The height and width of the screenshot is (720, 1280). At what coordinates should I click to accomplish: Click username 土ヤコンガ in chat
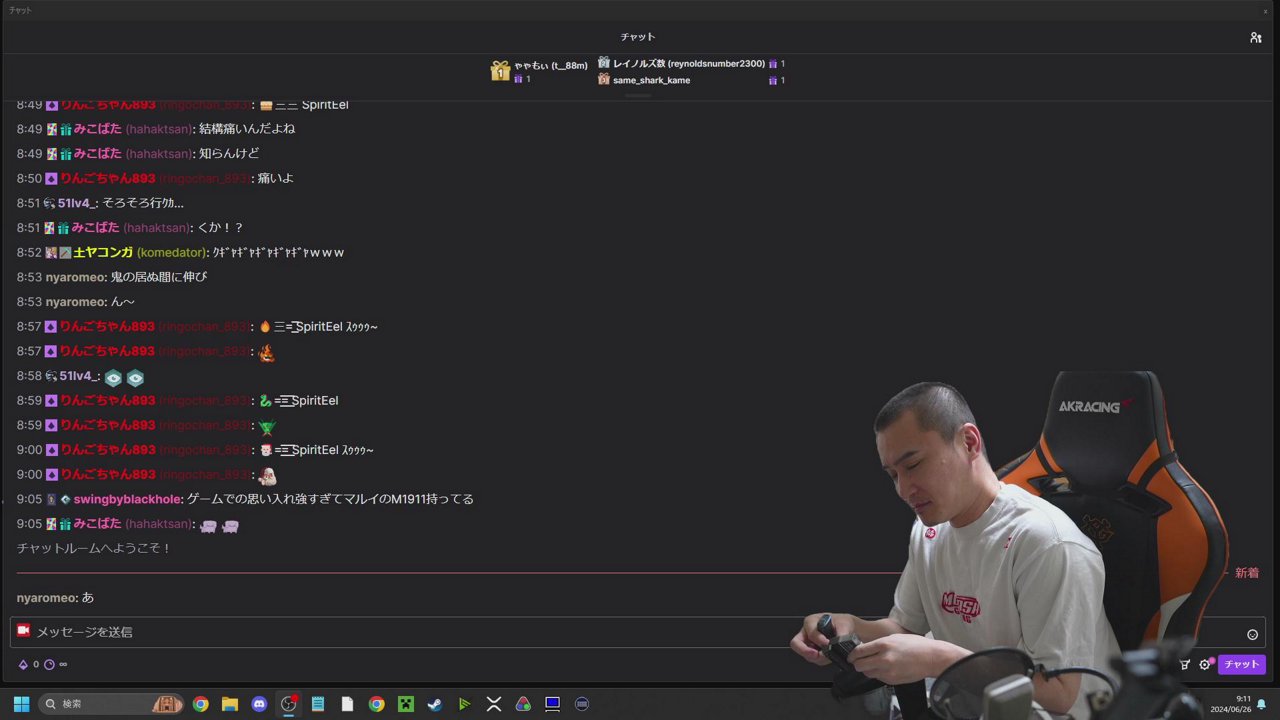click(x=103, y=253)
